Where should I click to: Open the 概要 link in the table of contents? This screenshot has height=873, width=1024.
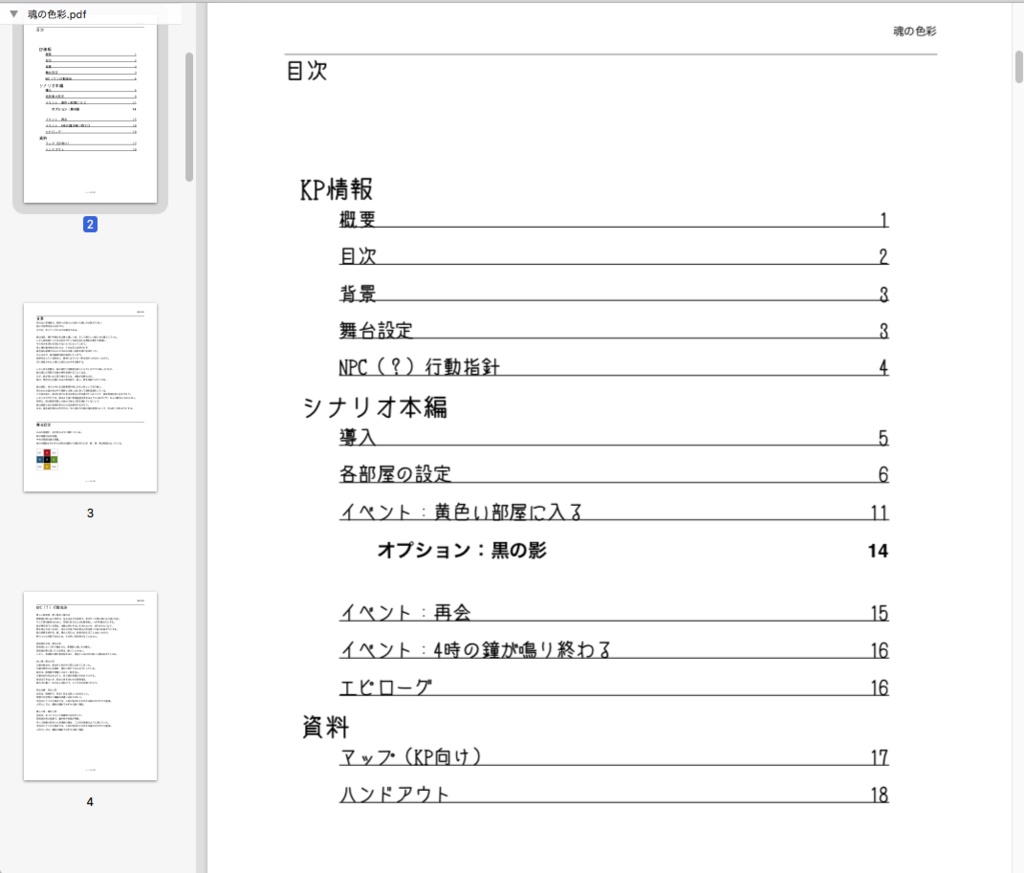[358, 219]
